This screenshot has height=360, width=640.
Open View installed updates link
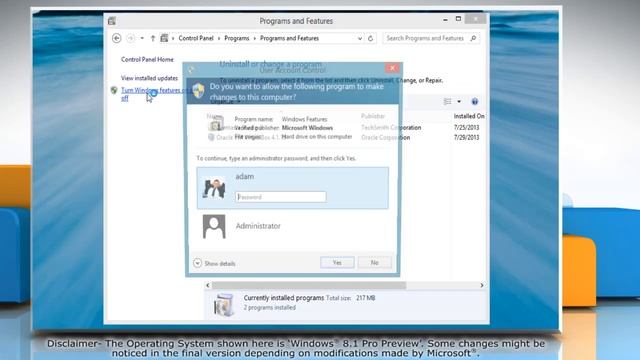(x=149, y=78)
